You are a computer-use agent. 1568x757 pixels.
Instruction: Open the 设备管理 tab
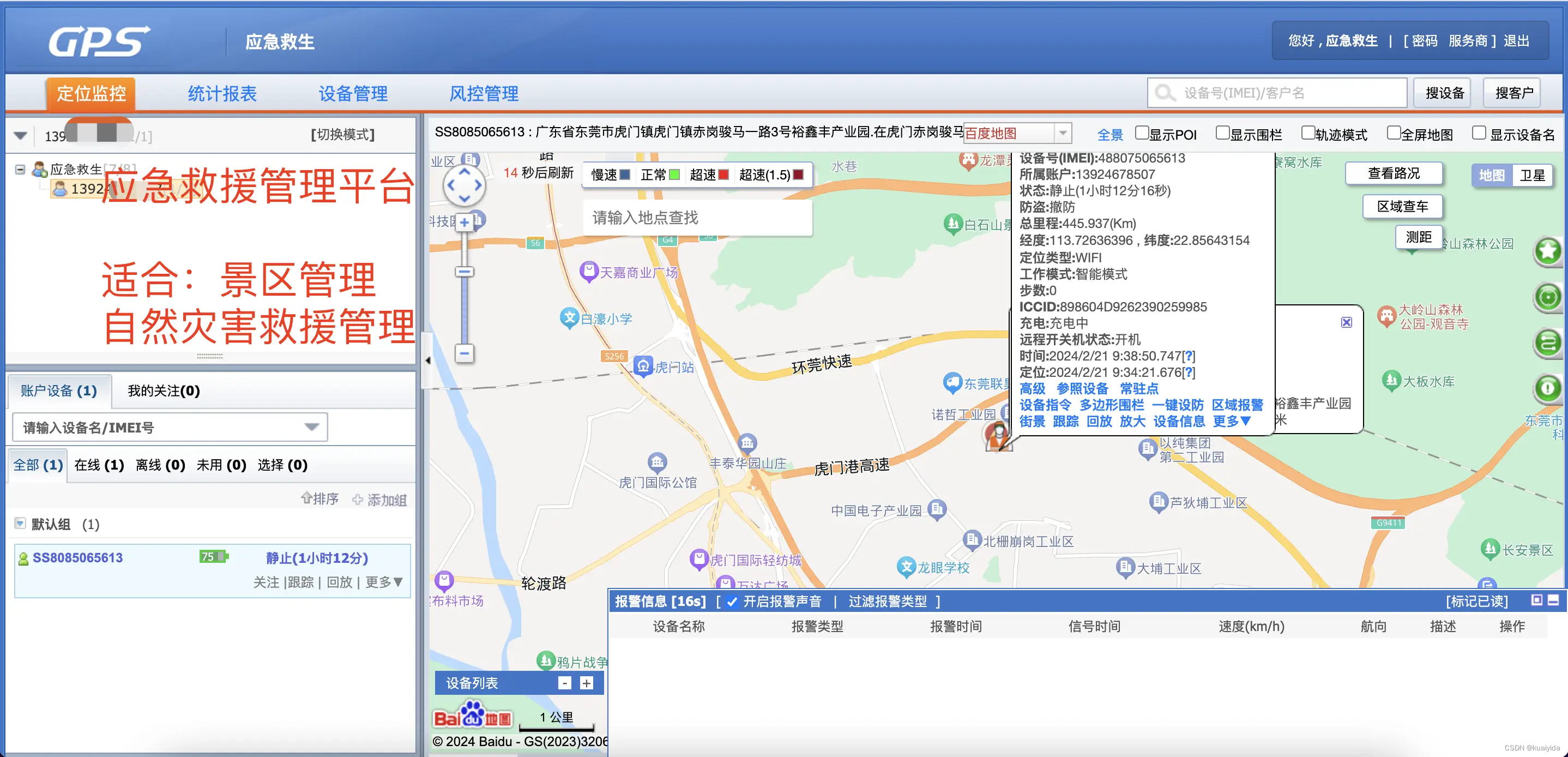pyautogui.click(x=353, y=93)
